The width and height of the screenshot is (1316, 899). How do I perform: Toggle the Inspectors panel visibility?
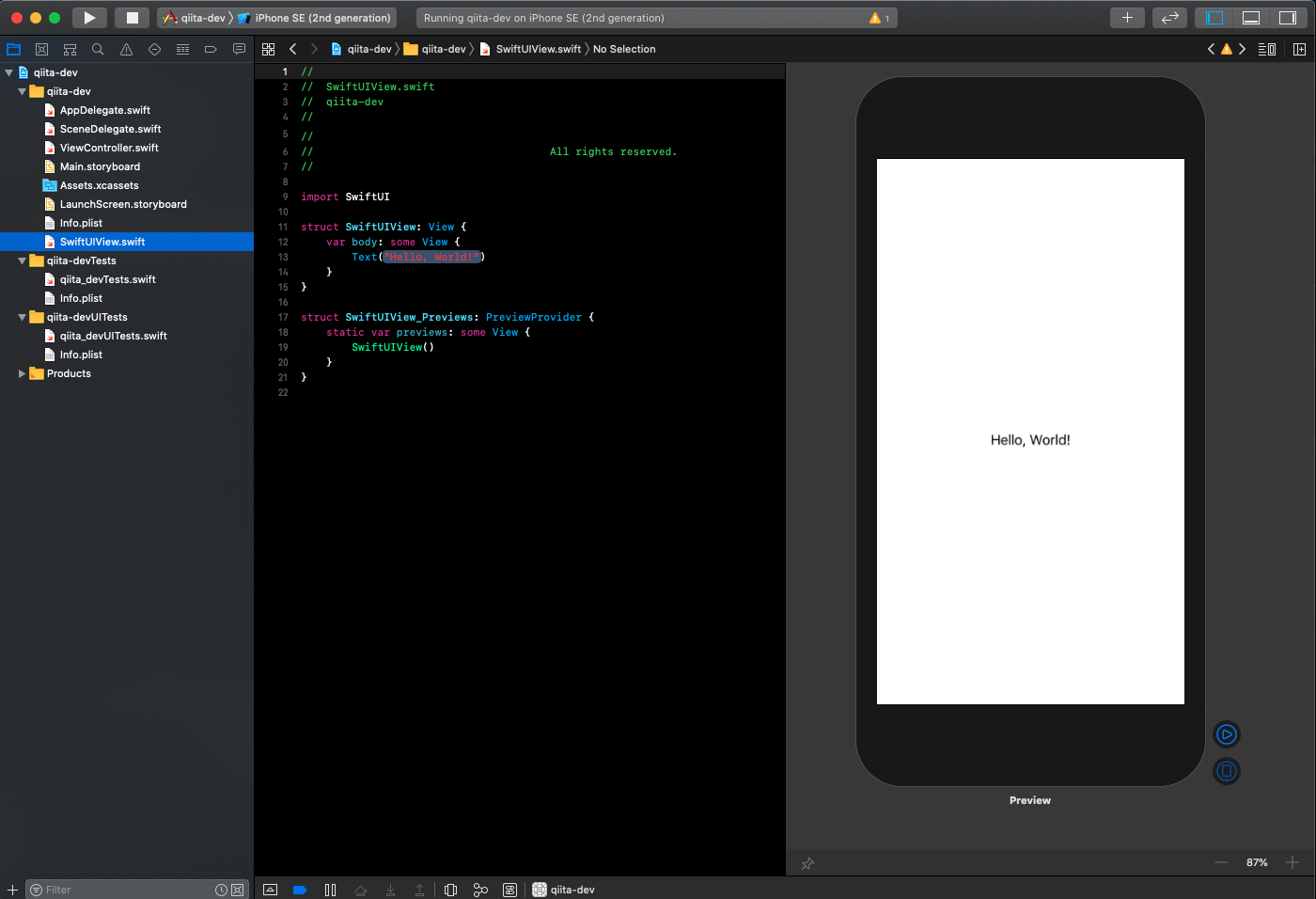tap(1288, 18)
